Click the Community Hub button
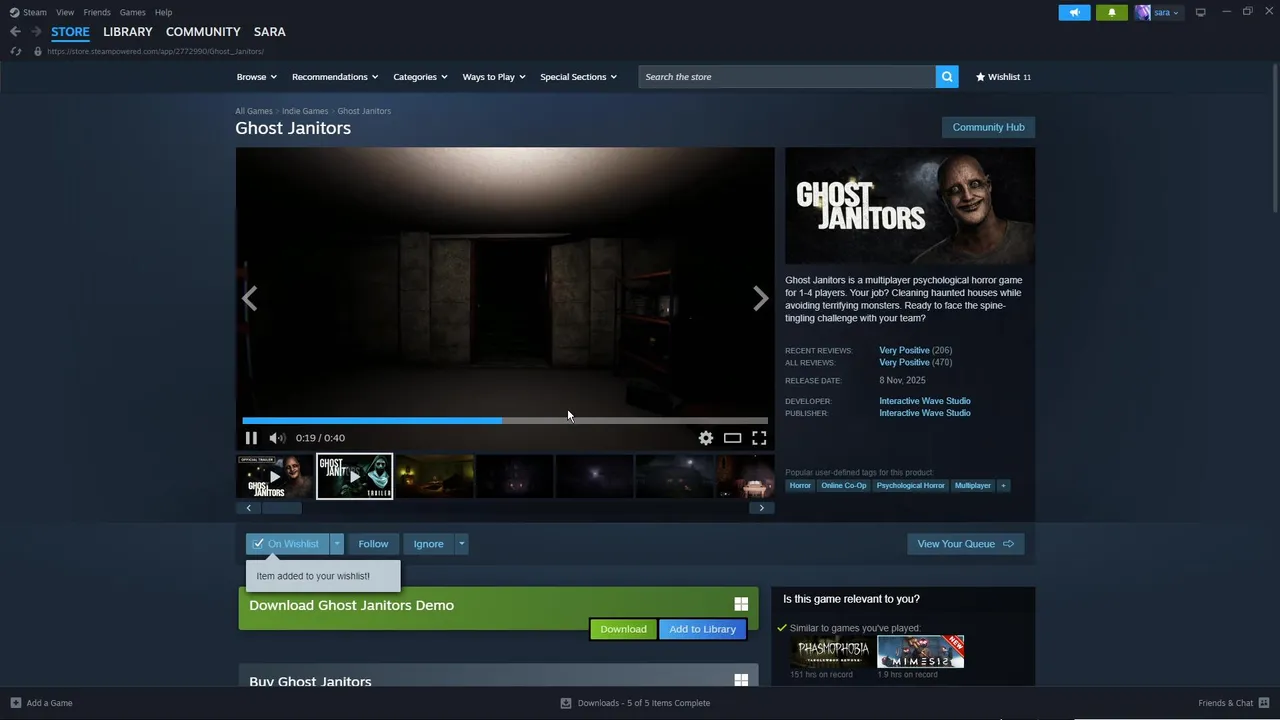Screen dimensions: 1280x720 tap(988, 127)
